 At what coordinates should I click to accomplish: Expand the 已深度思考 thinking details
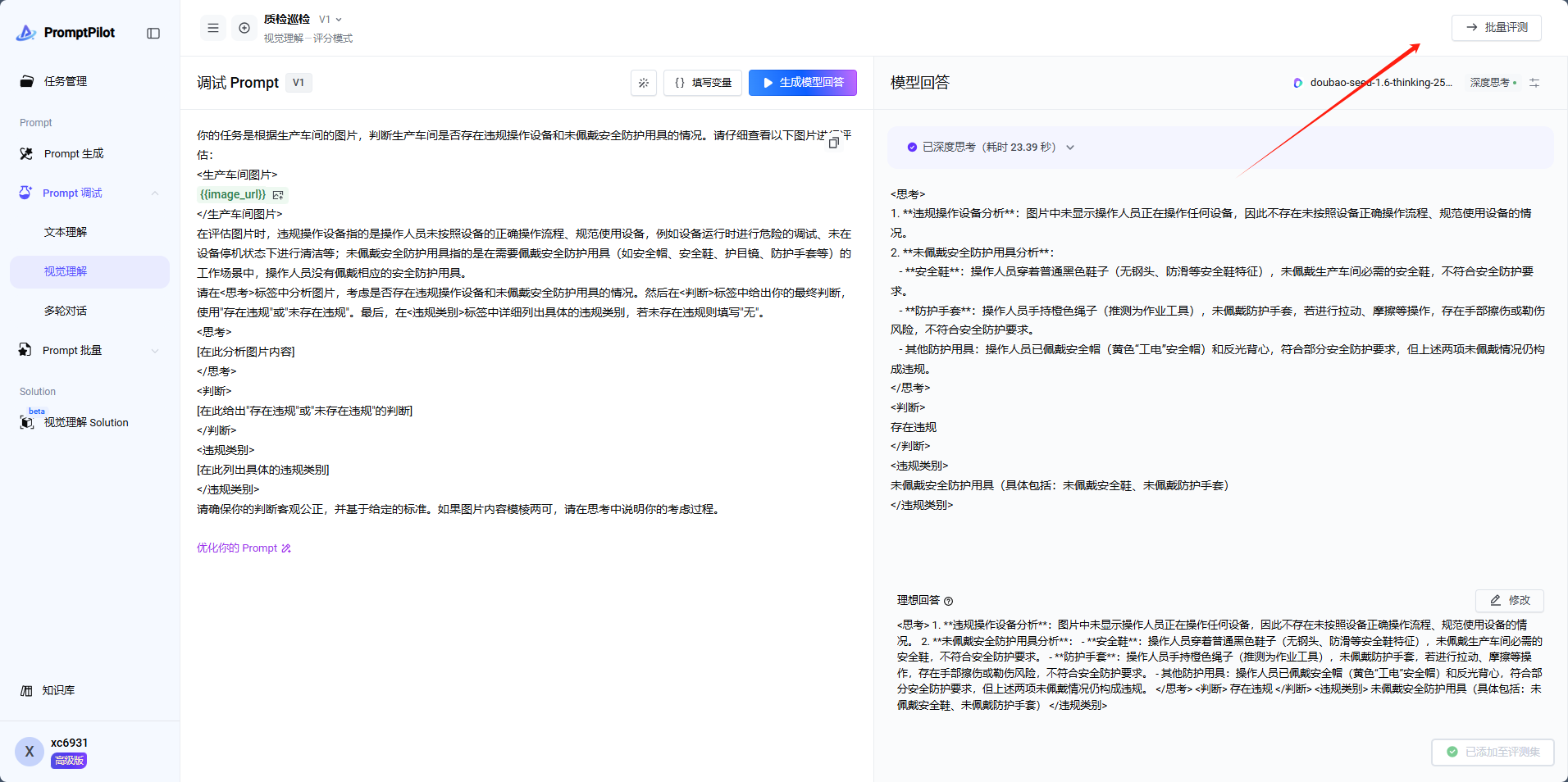(x=1070, y=148)
